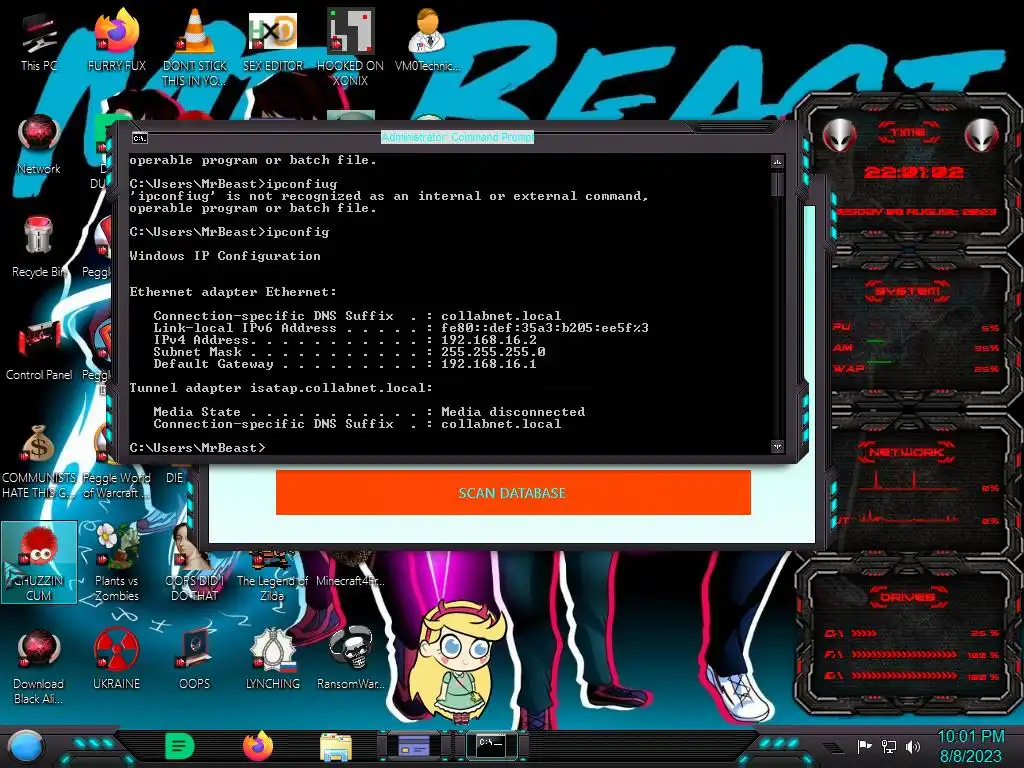Click the 22:01:02 clock in widget
The image size is (1024, 768).
click(x=914, y=172)
